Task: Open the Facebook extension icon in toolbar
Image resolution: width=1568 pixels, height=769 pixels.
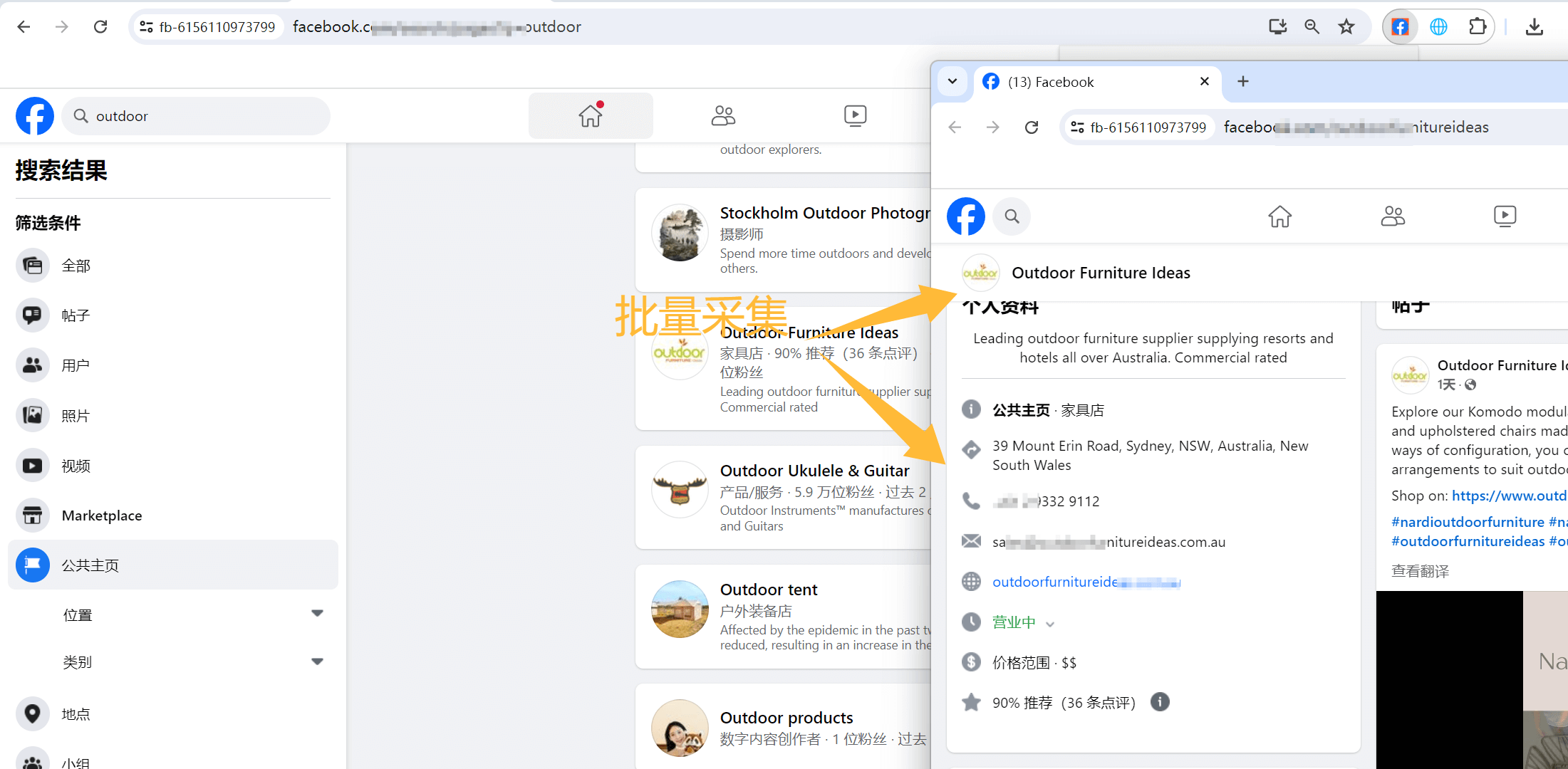Action: coord(1400,27)
